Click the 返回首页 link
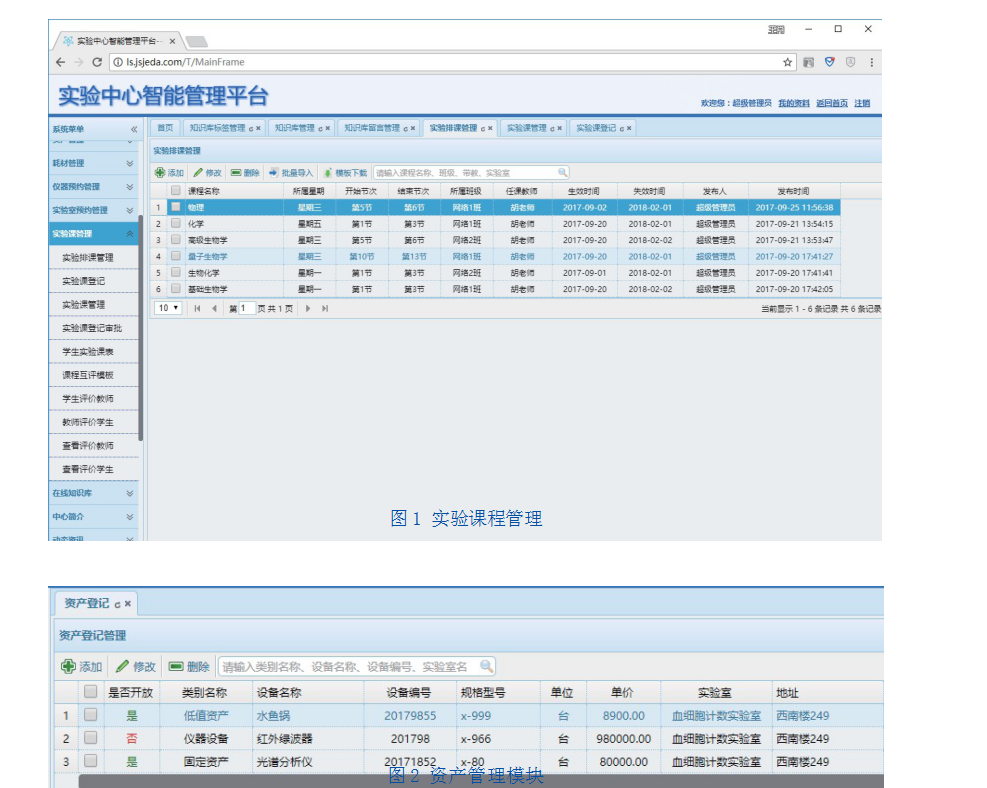Image resolution: width=987 pixels, height=788 pixels. [x=832, y=103]
